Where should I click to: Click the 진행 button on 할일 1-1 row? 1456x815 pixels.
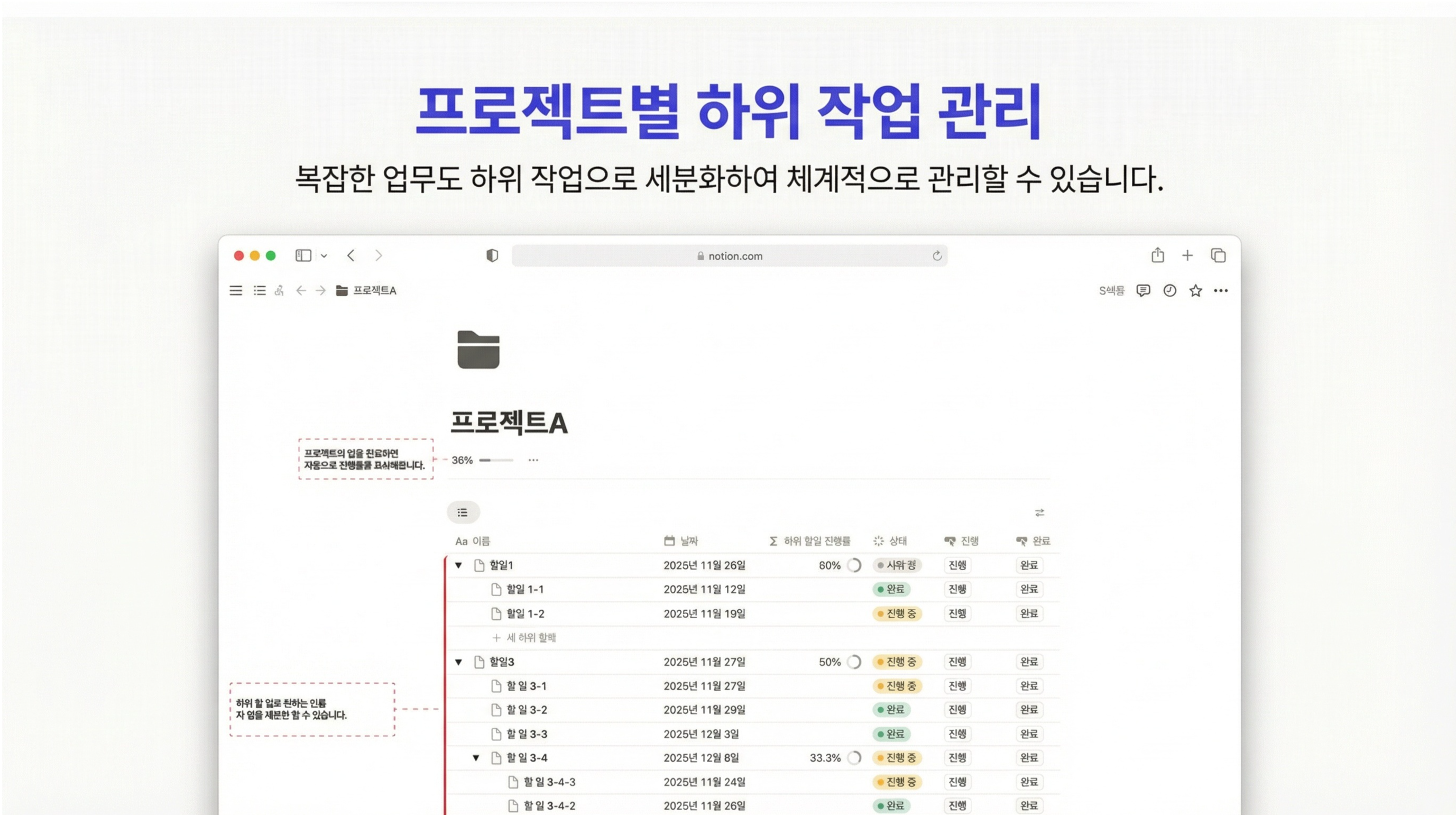(957, 589)
